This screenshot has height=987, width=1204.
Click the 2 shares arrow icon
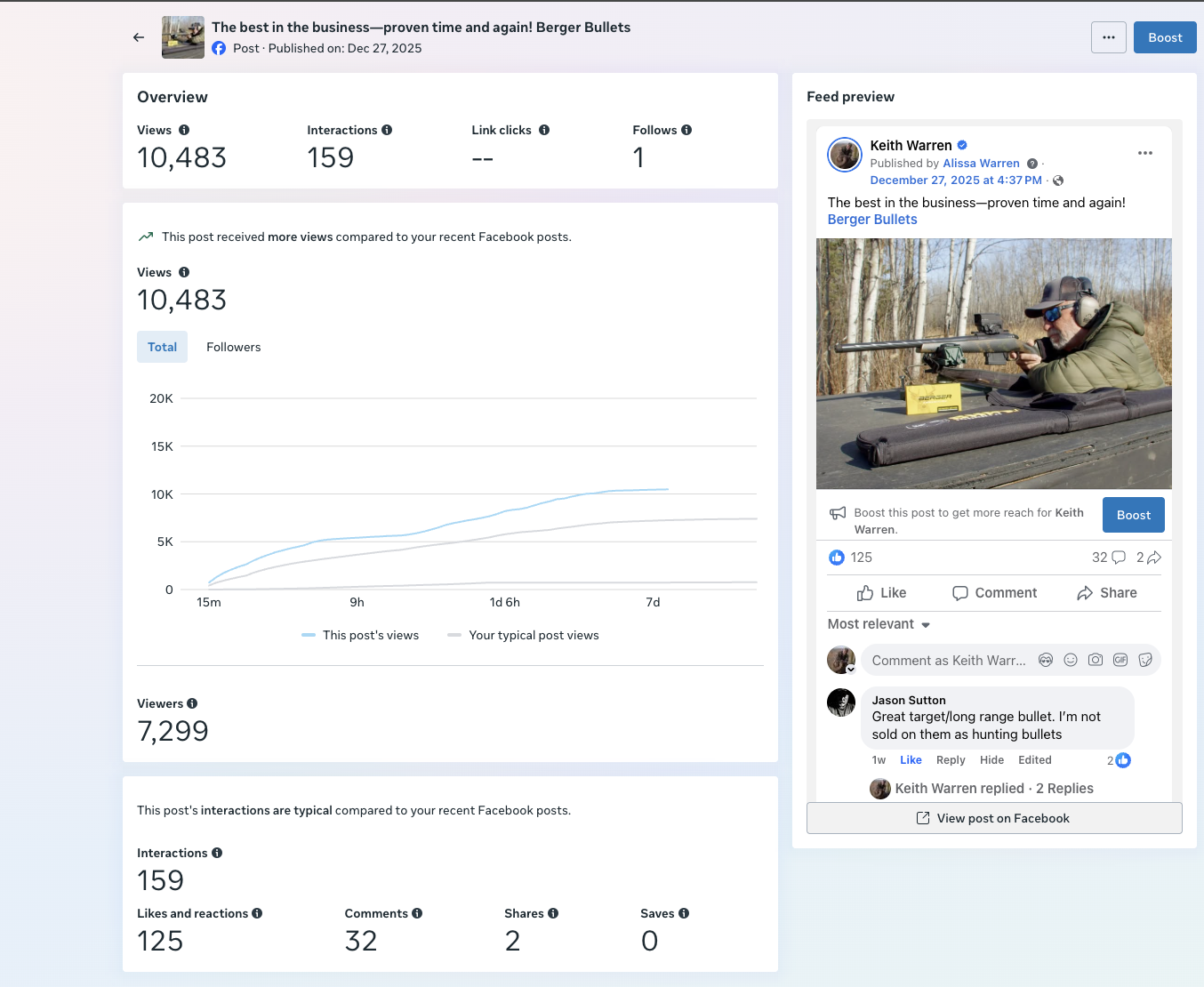click(1154, 558)
